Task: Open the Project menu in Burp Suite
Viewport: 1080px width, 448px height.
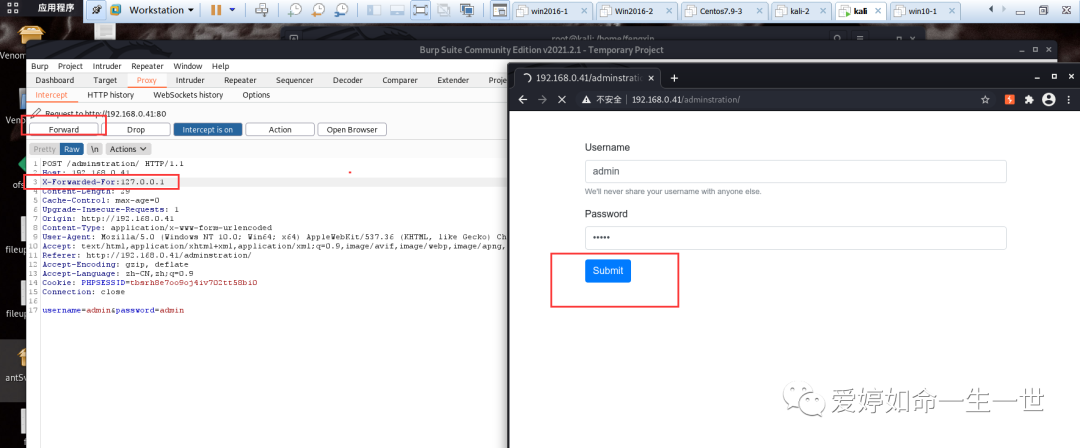Action: pos(70,66)
